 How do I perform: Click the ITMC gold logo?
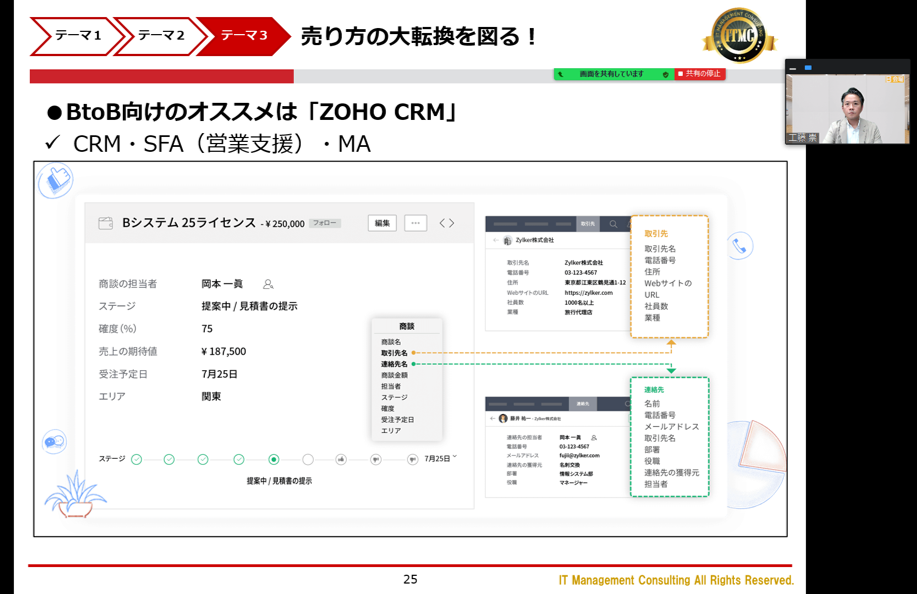click(x=740, y=36)
